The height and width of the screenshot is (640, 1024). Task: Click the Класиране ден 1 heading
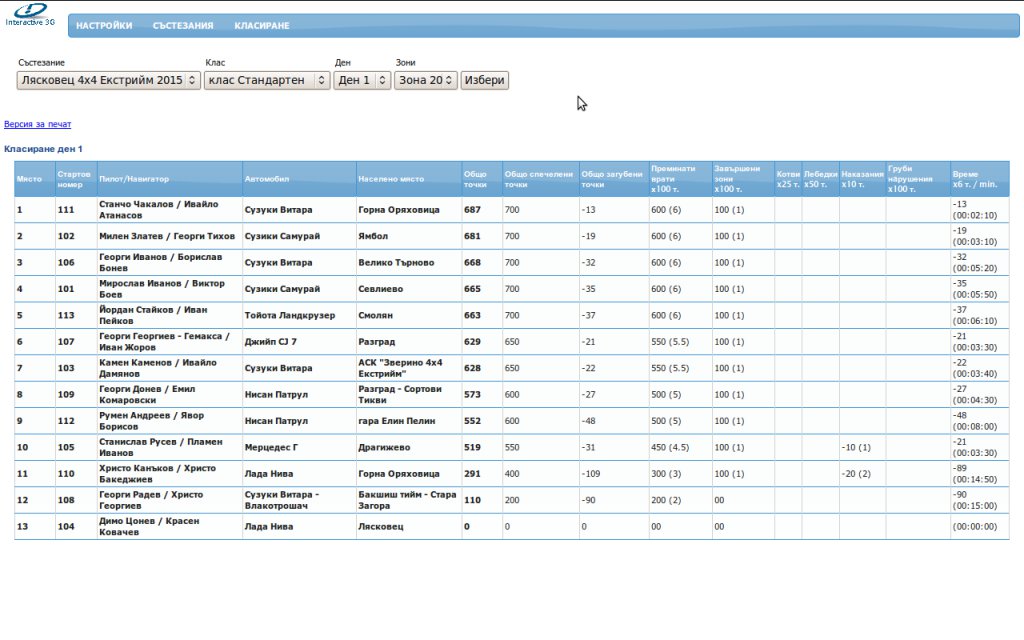click(43, 149)
